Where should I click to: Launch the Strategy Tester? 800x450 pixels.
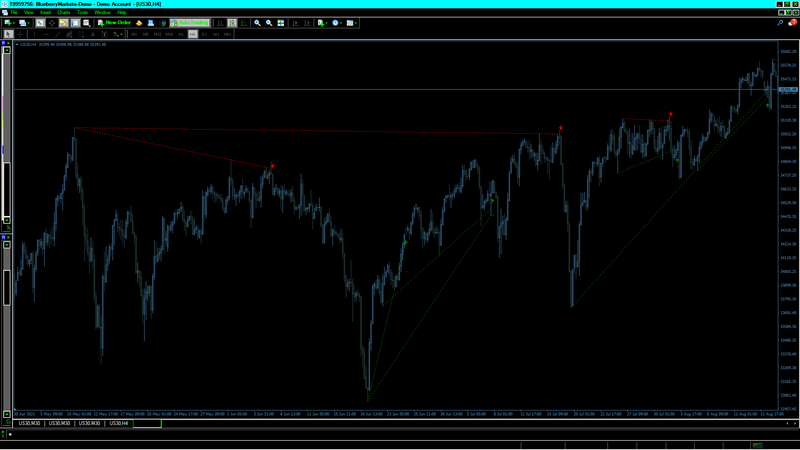tap(87, 23)
